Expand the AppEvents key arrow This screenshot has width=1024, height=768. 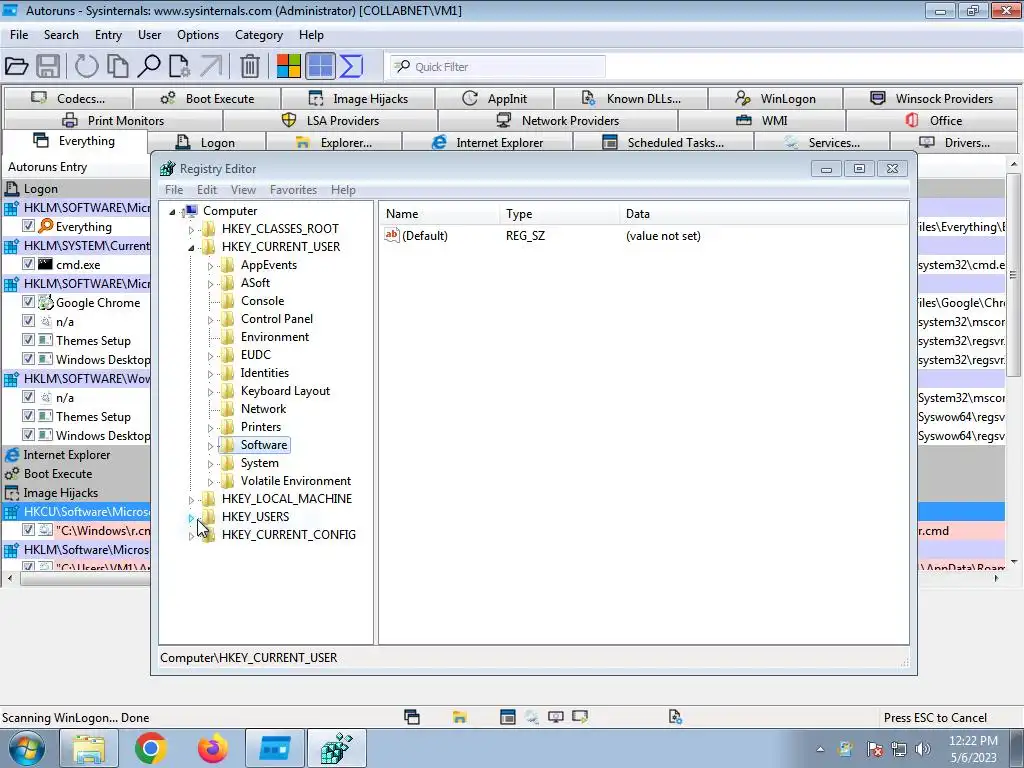[x=210, y=266]
